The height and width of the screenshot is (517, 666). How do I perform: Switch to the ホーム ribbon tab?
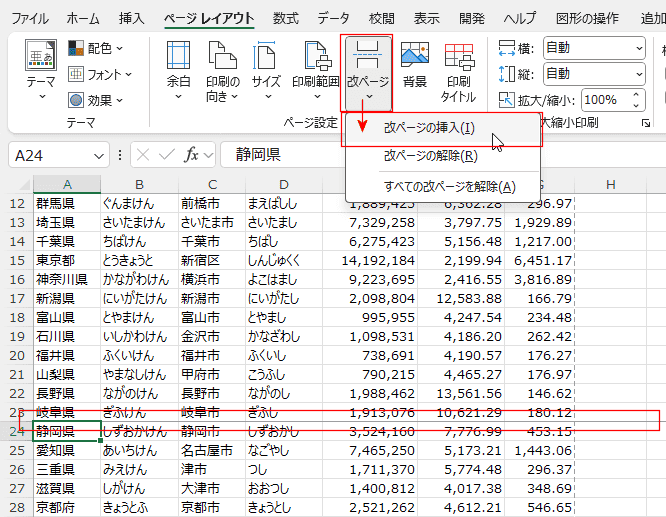[x=82, y=18]
